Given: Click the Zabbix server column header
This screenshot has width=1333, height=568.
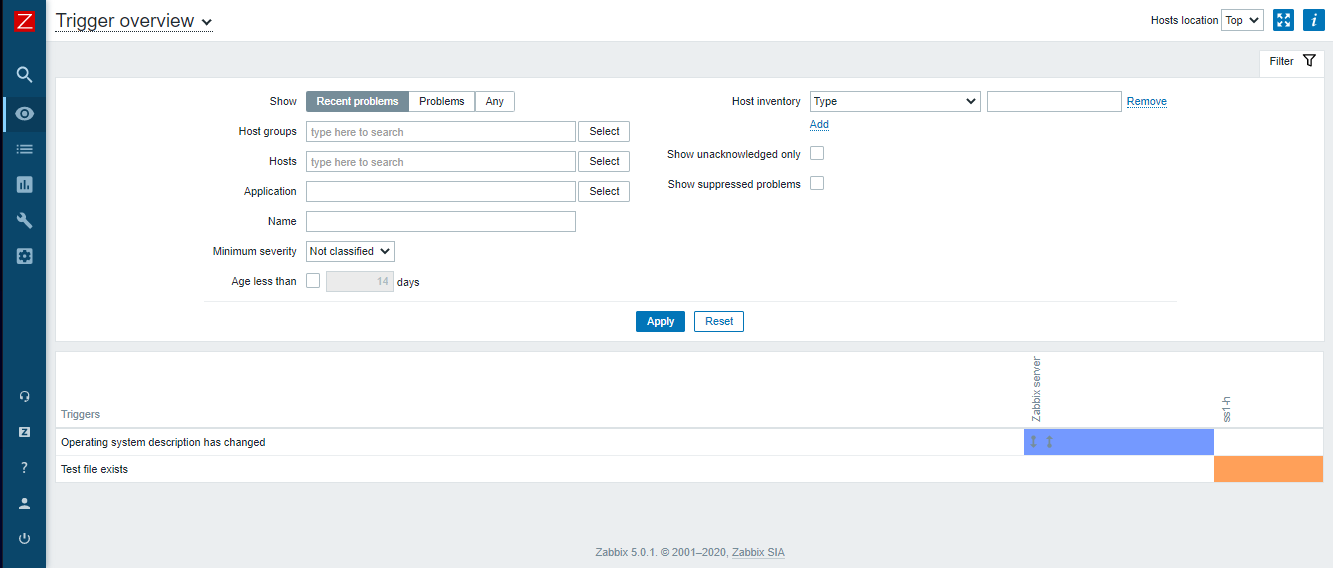Looking at the screenshot, I should point(1036,388).
